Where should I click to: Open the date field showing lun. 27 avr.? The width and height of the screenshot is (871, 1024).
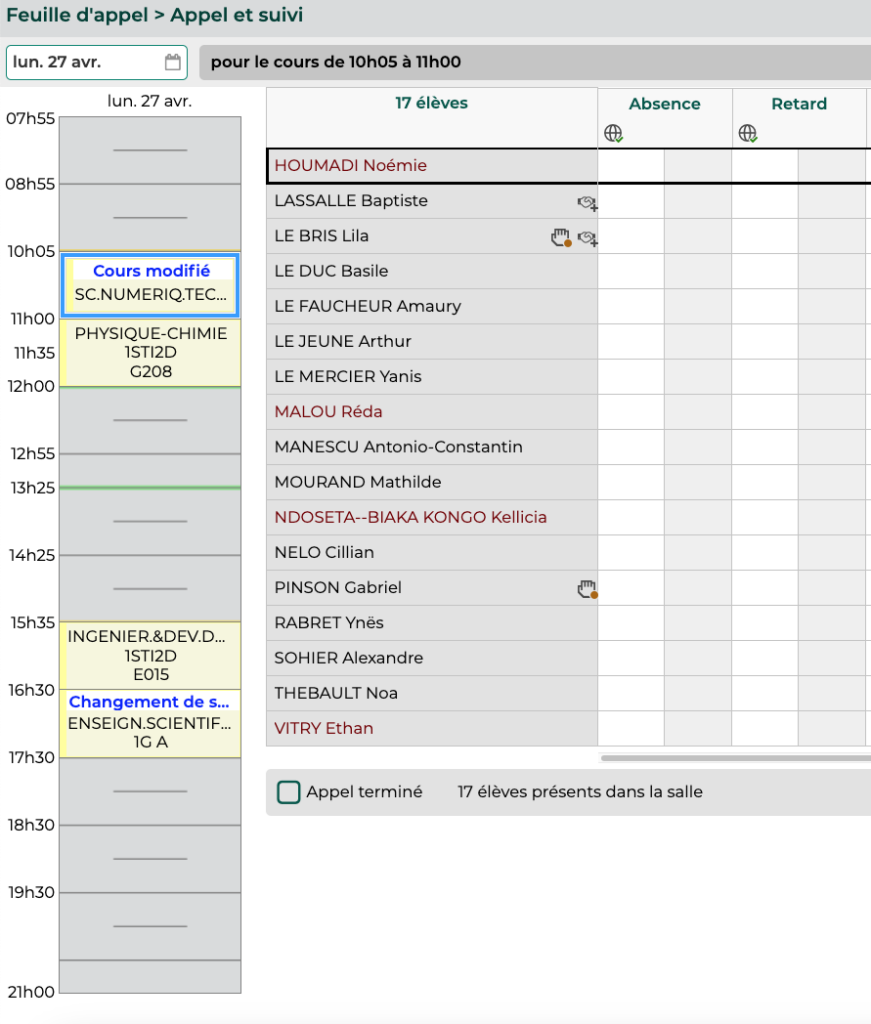coord(85,62)
